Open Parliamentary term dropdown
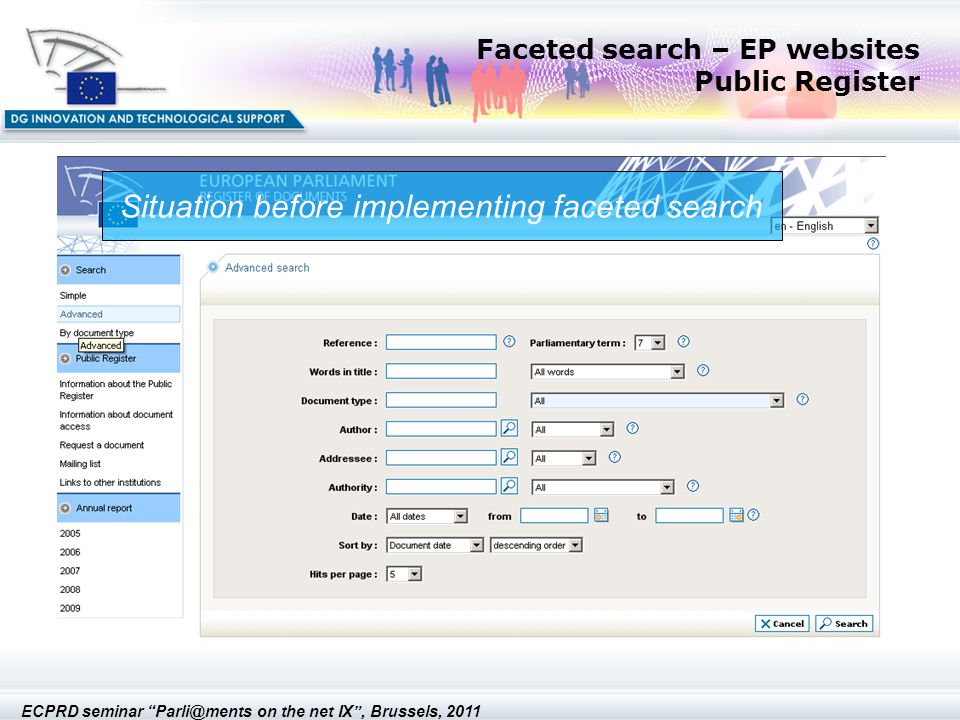The height and width of the screenshot is (720, 960). tap(650, 343)
